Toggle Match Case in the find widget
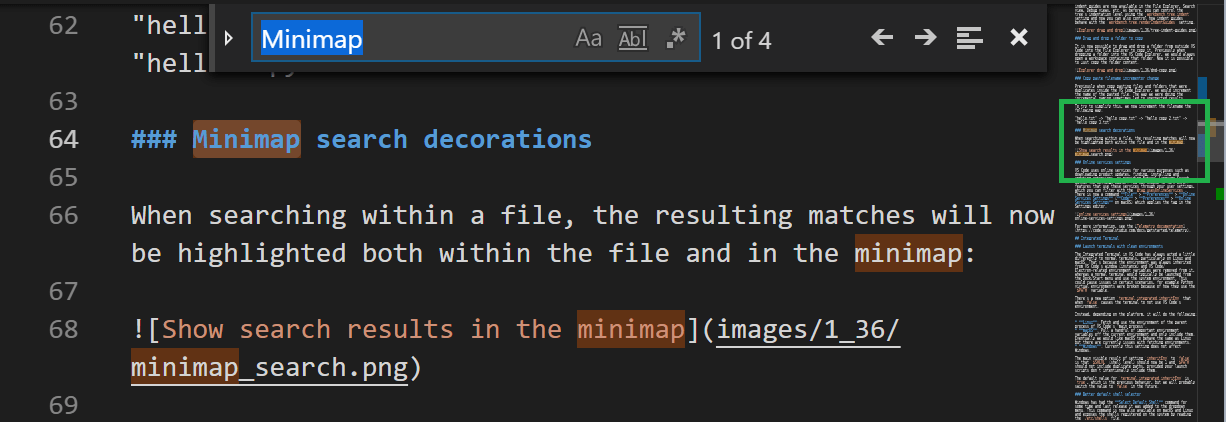The width and height of the screenshot is (1226, 422). click(588, 39)
